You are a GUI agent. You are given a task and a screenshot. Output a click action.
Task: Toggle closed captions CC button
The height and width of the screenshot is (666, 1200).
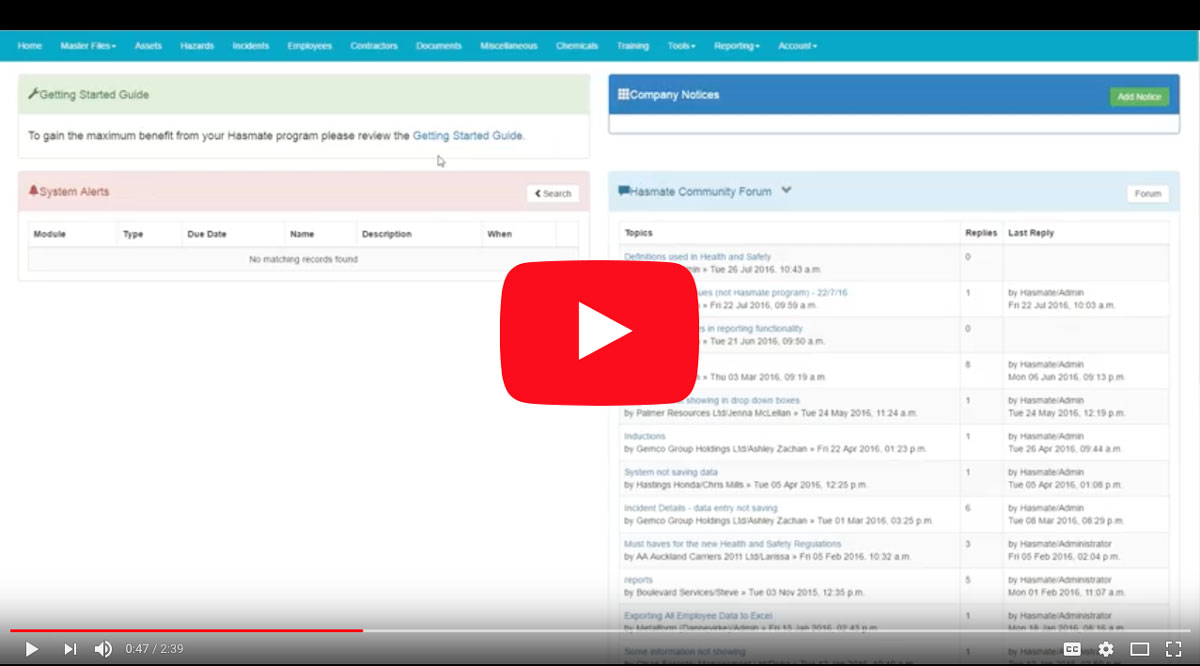(1071, 649)
